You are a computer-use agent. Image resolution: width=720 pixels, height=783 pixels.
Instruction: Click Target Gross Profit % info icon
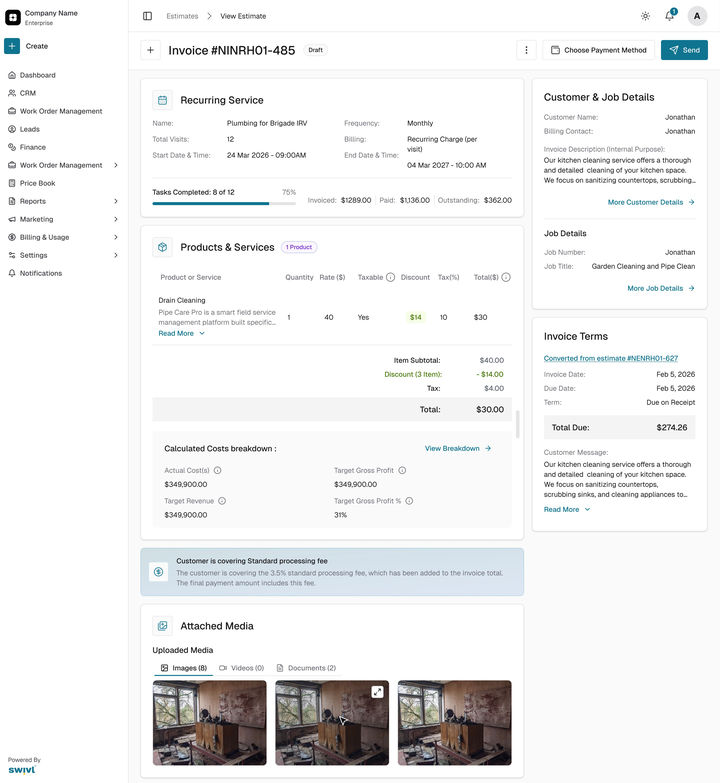409,501
